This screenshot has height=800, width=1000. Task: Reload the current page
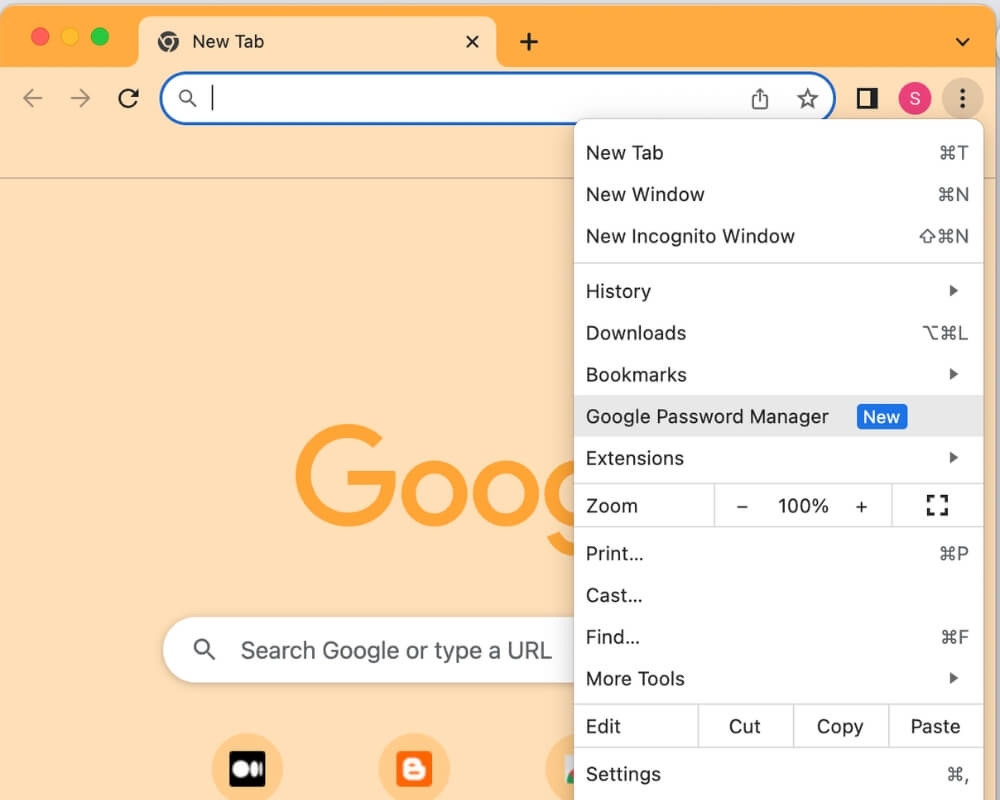click(x=128, y=98)
